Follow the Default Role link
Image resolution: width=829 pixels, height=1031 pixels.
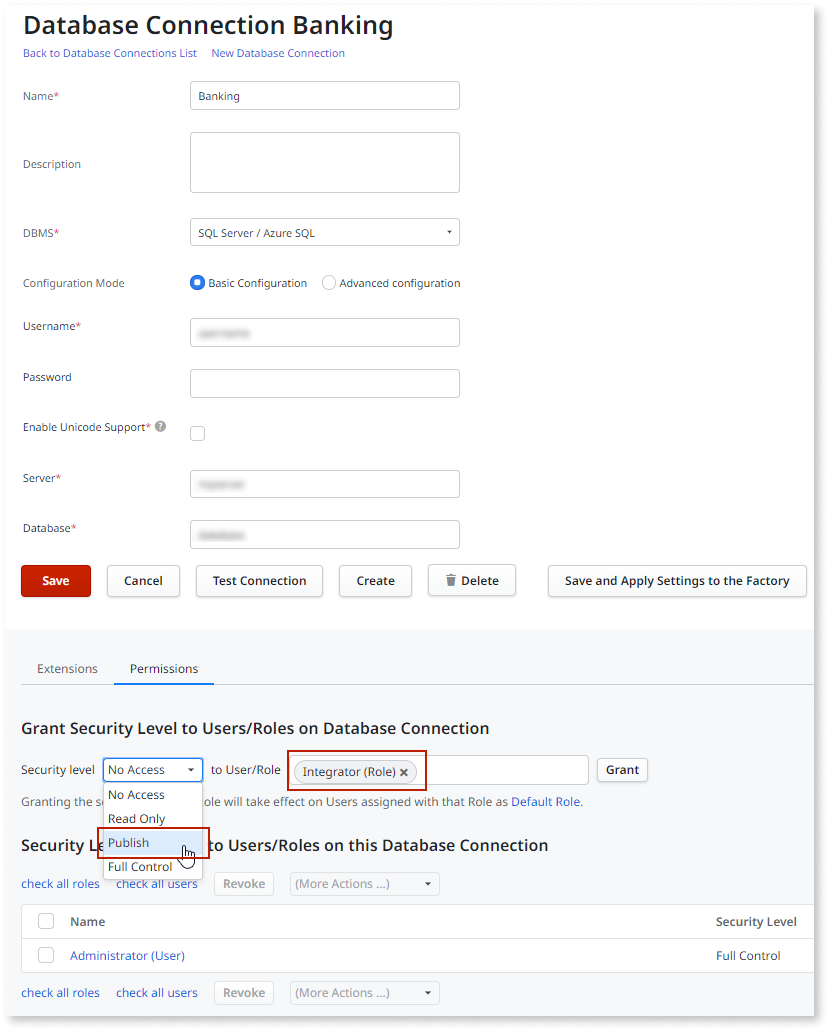(546, 802)
